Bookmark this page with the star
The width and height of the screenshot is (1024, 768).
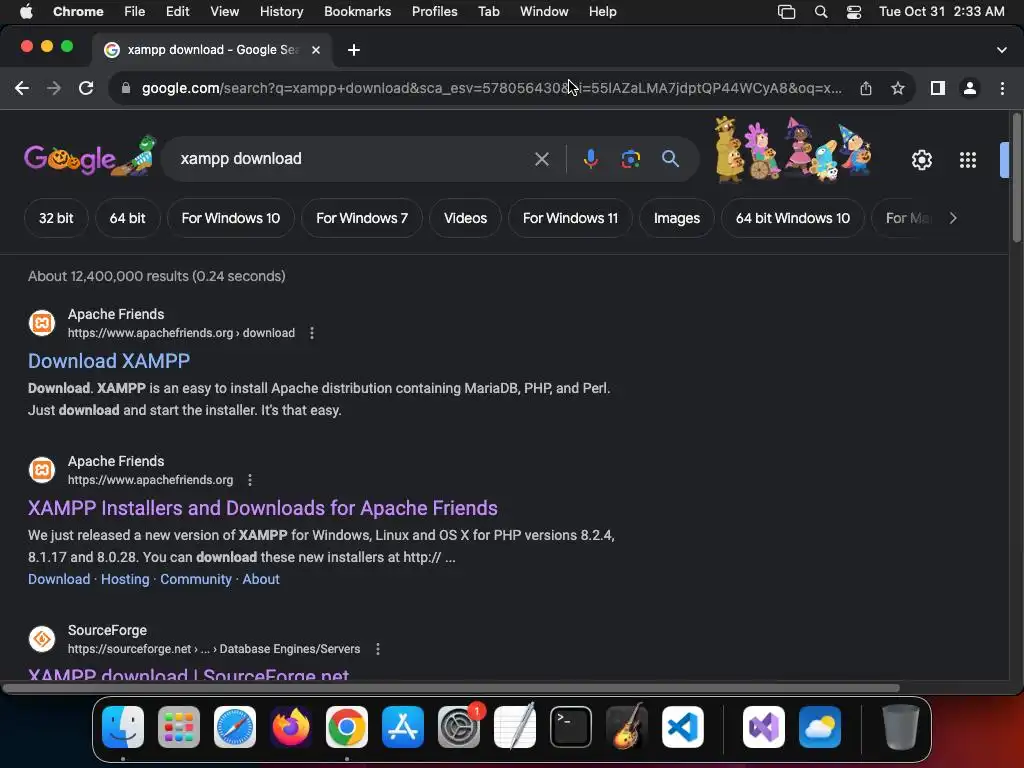[898, 88]
